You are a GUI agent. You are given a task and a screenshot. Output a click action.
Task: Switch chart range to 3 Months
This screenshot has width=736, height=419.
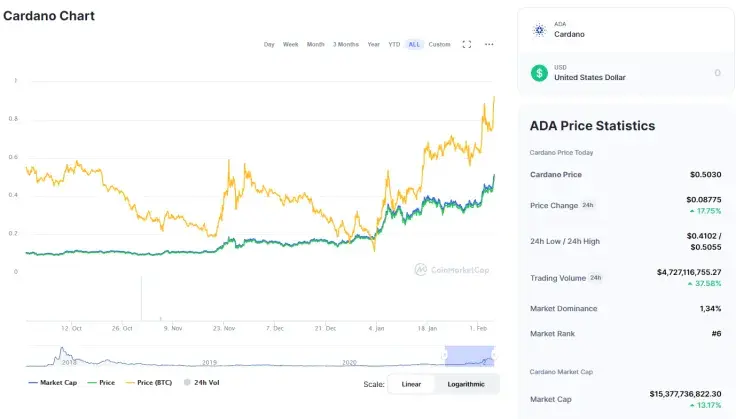pyautogui.click(x=346, y=44)
